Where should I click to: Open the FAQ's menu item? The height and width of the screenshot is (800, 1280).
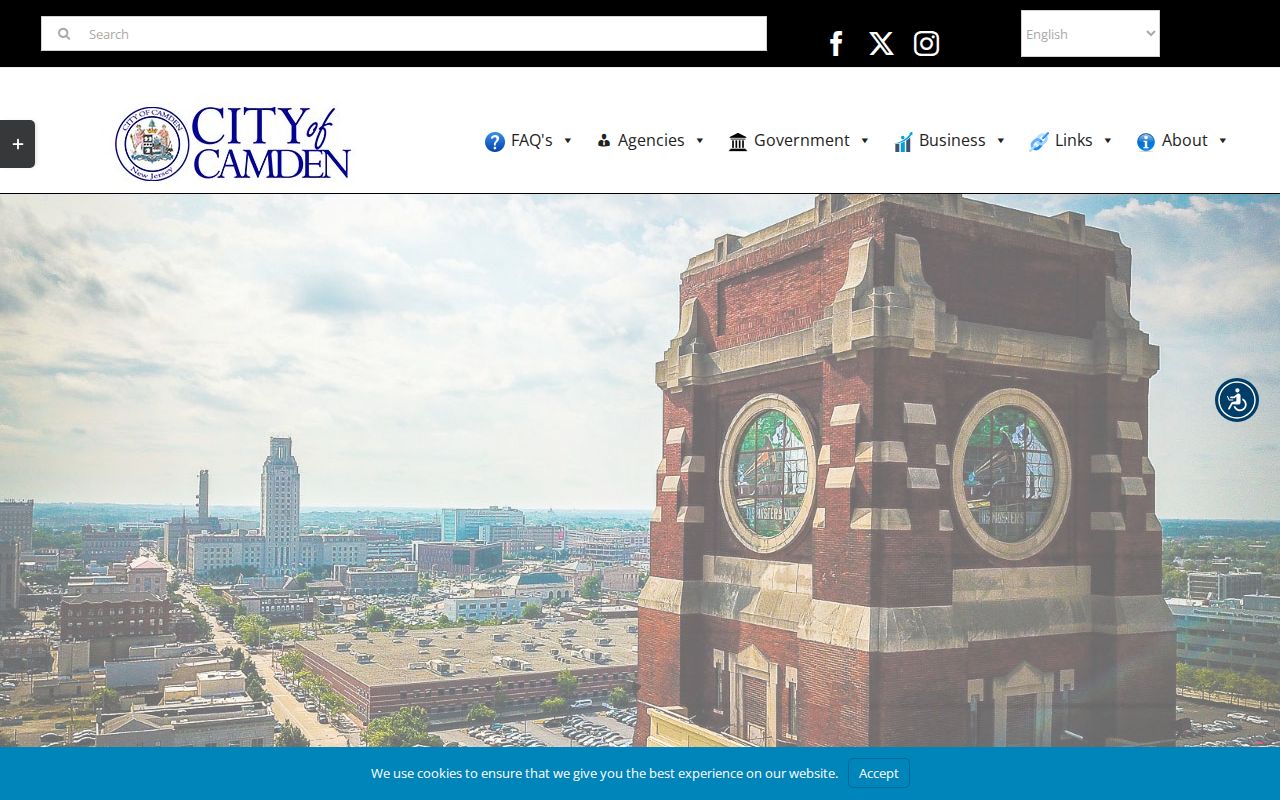(x=531, y=140)
